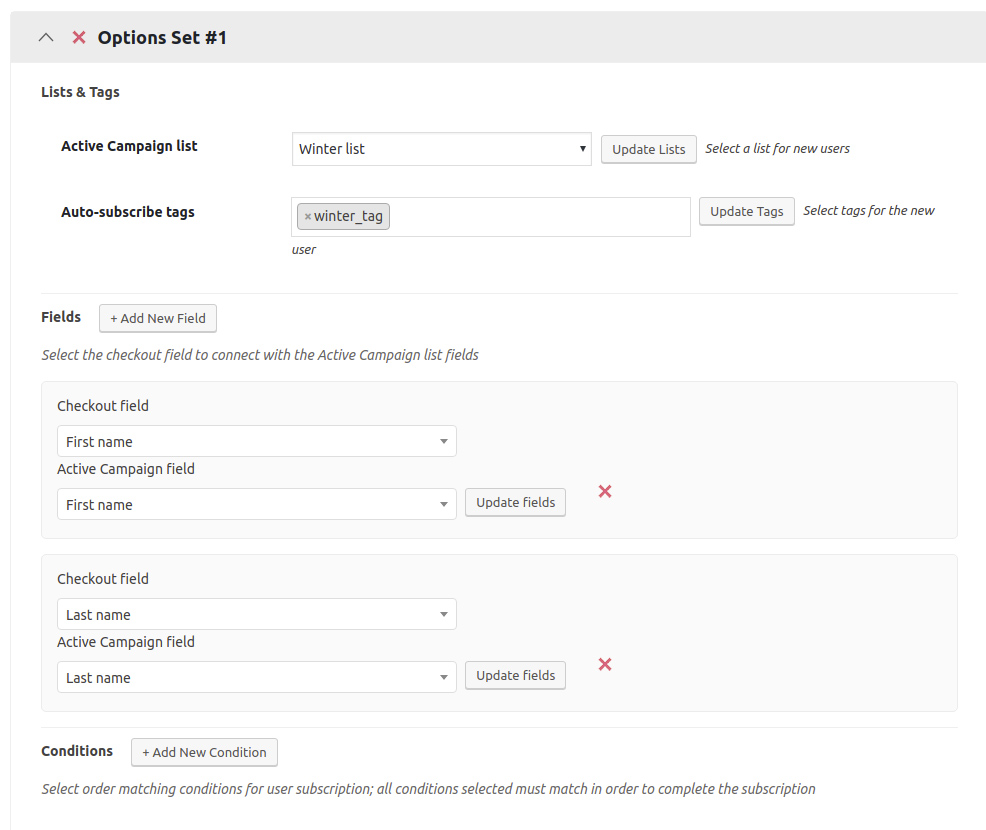
Task: Delete the First name field mapping
Action: 605,491
